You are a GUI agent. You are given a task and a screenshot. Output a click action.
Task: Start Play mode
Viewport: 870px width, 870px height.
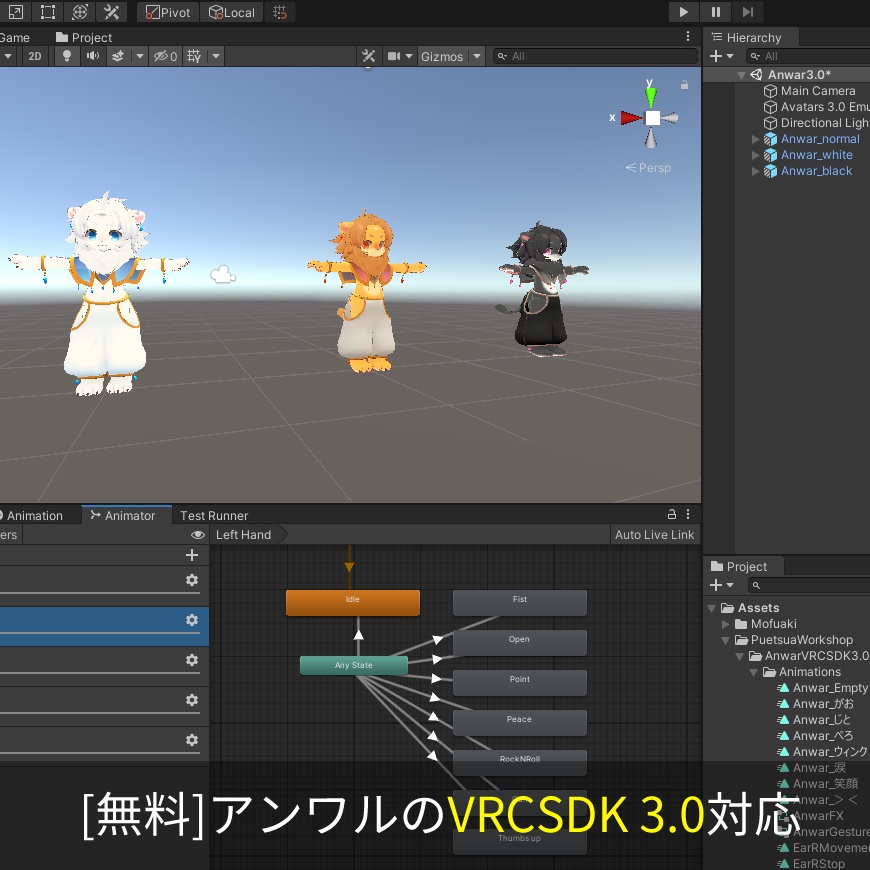click(684, 12)
